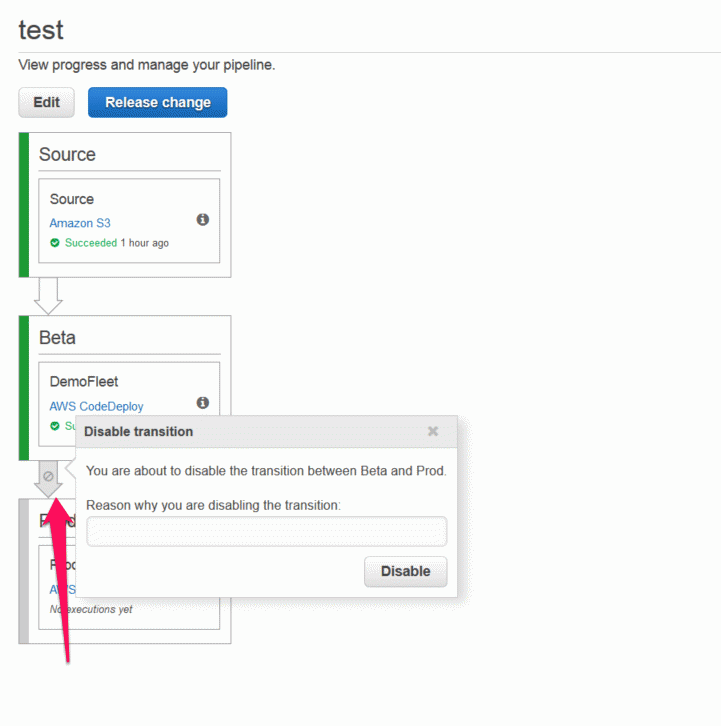Close the Disable transition dialog

433,432
